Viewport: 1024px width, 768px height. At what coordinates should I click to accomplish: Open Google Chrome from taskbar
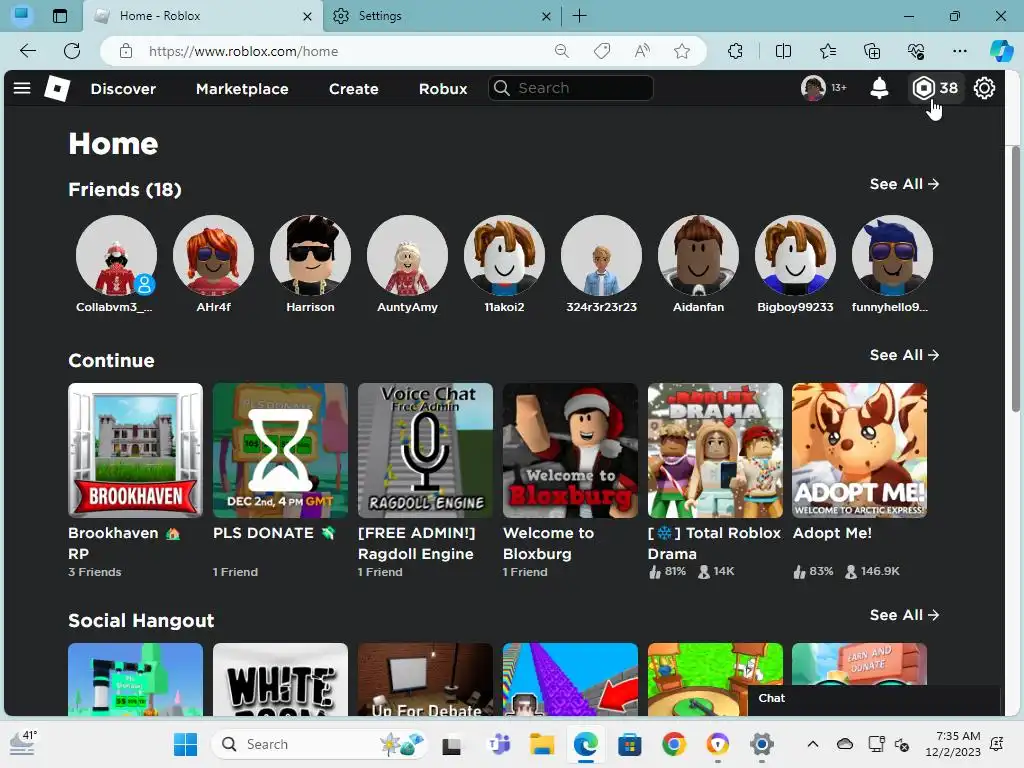(x=674, y=744)
